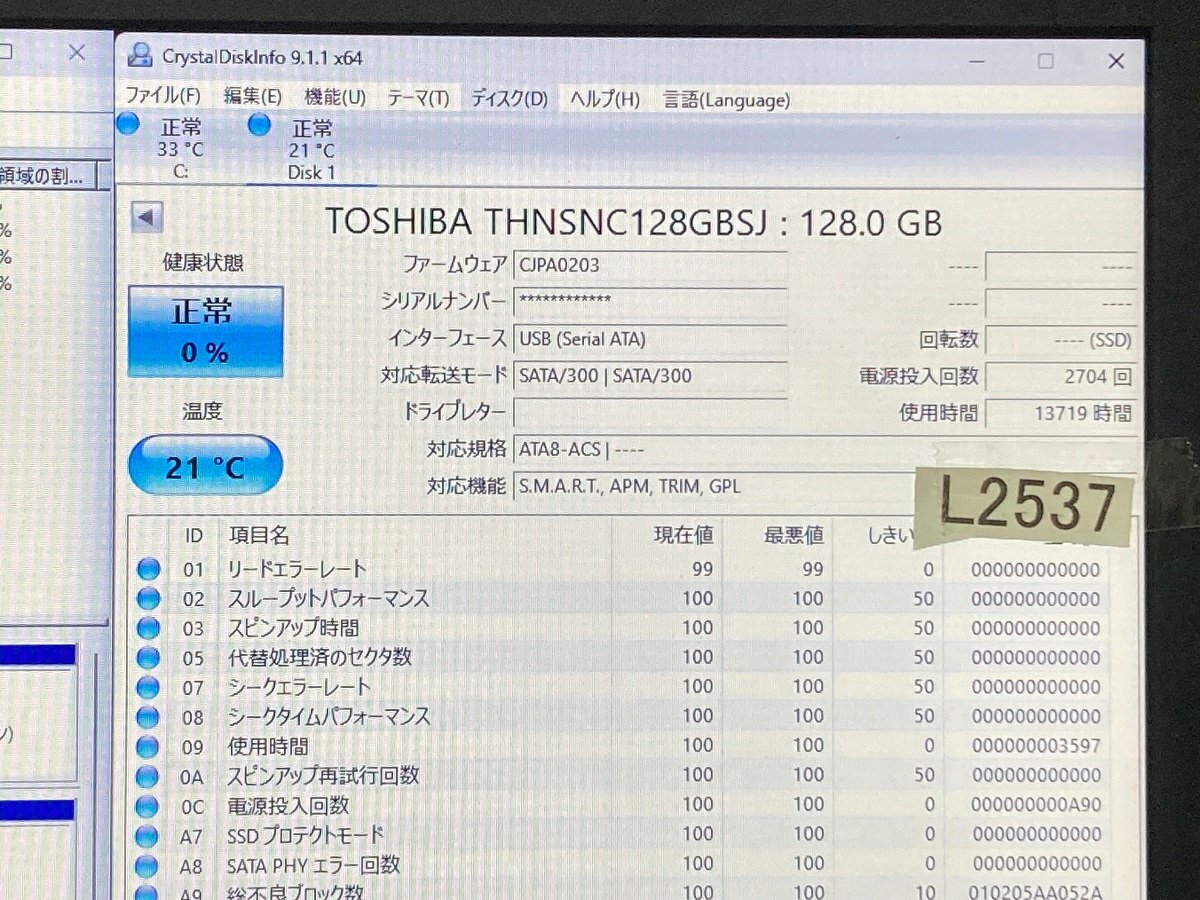
Task: Click the status dot beside スピンアップ時間
Action: click(x=148, y=627)
